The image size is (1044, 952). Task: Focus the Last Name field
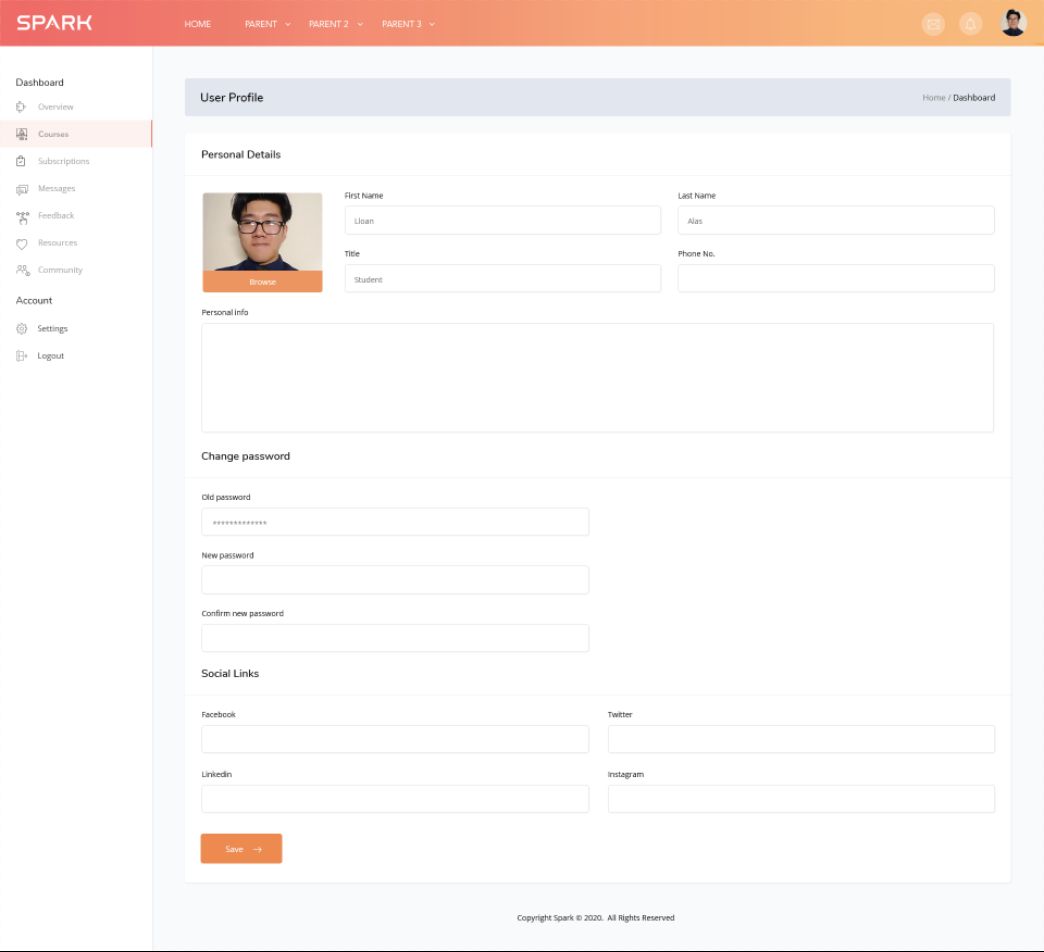[836, 220]
